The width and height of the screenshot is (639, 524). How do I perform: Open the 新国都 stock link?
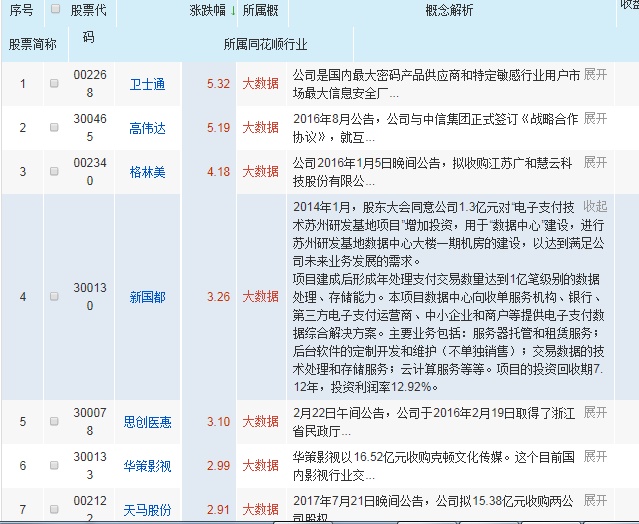148,297
